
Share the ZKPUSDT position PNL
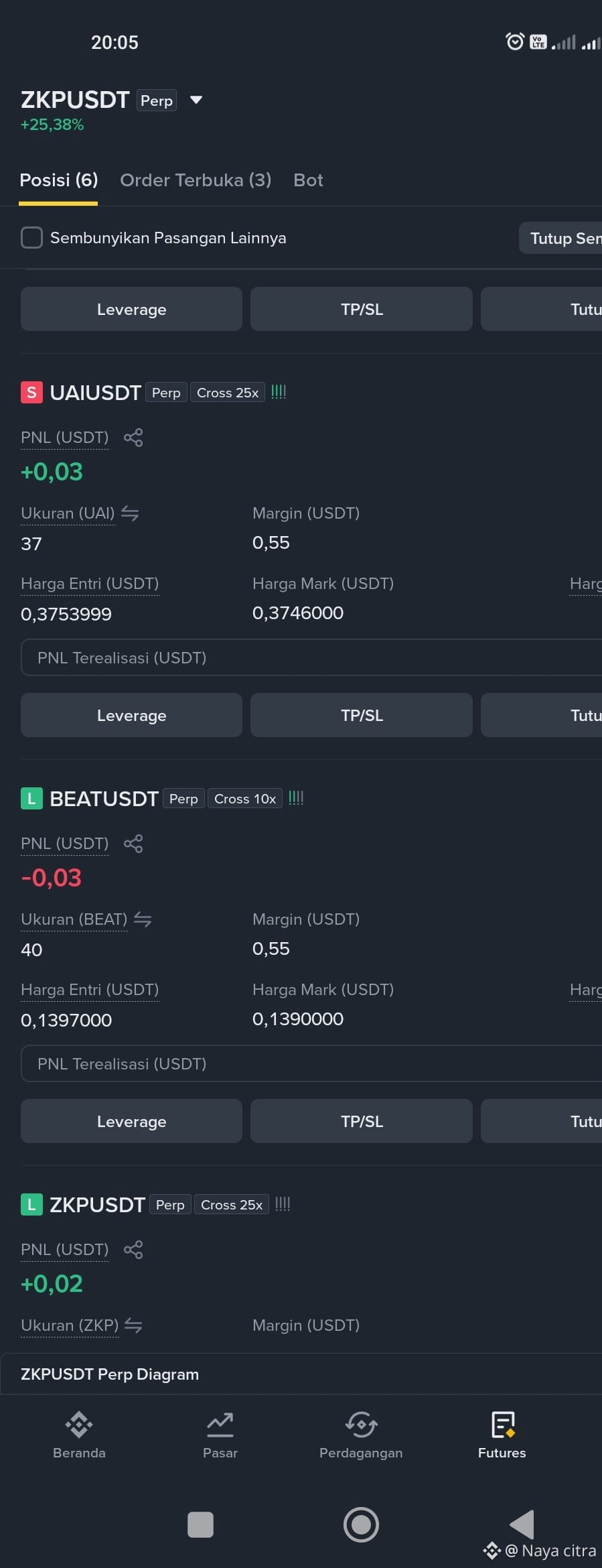point(133,1250)
